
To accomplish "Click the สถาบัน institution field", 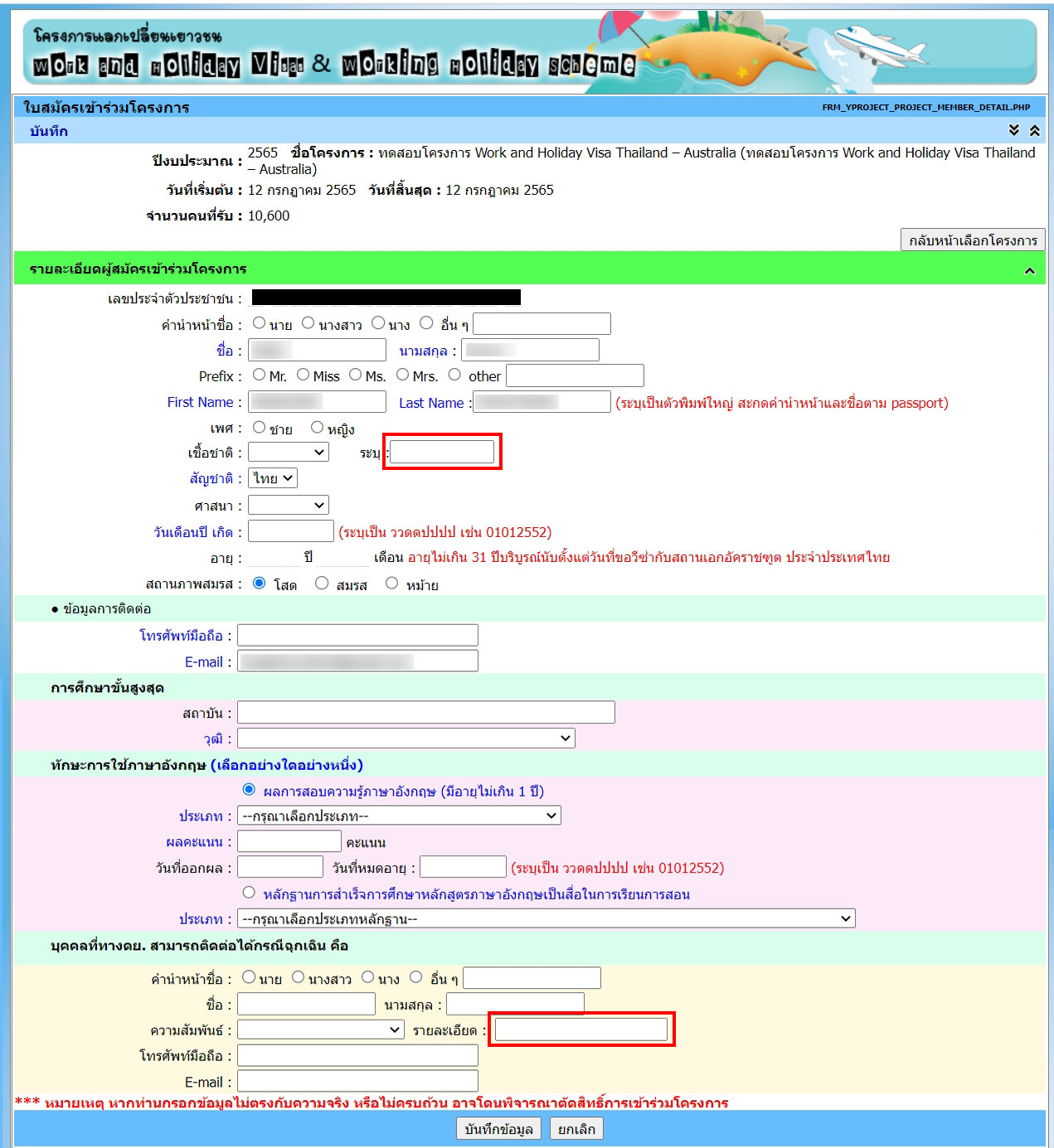I will point(426,713).
